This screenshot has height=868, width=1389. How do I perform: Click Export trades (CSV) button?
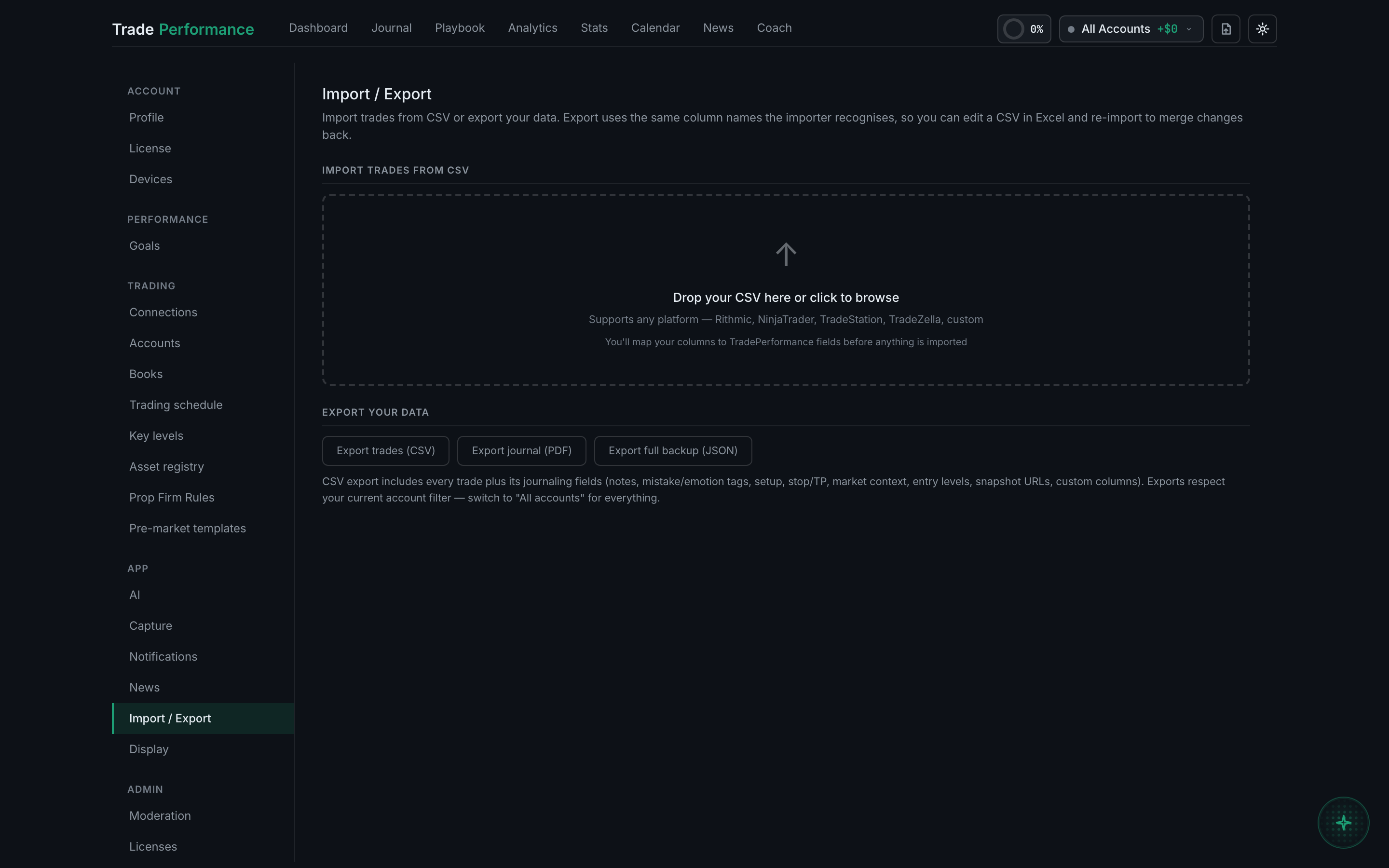pyautogui.click(x=386, y=451)
